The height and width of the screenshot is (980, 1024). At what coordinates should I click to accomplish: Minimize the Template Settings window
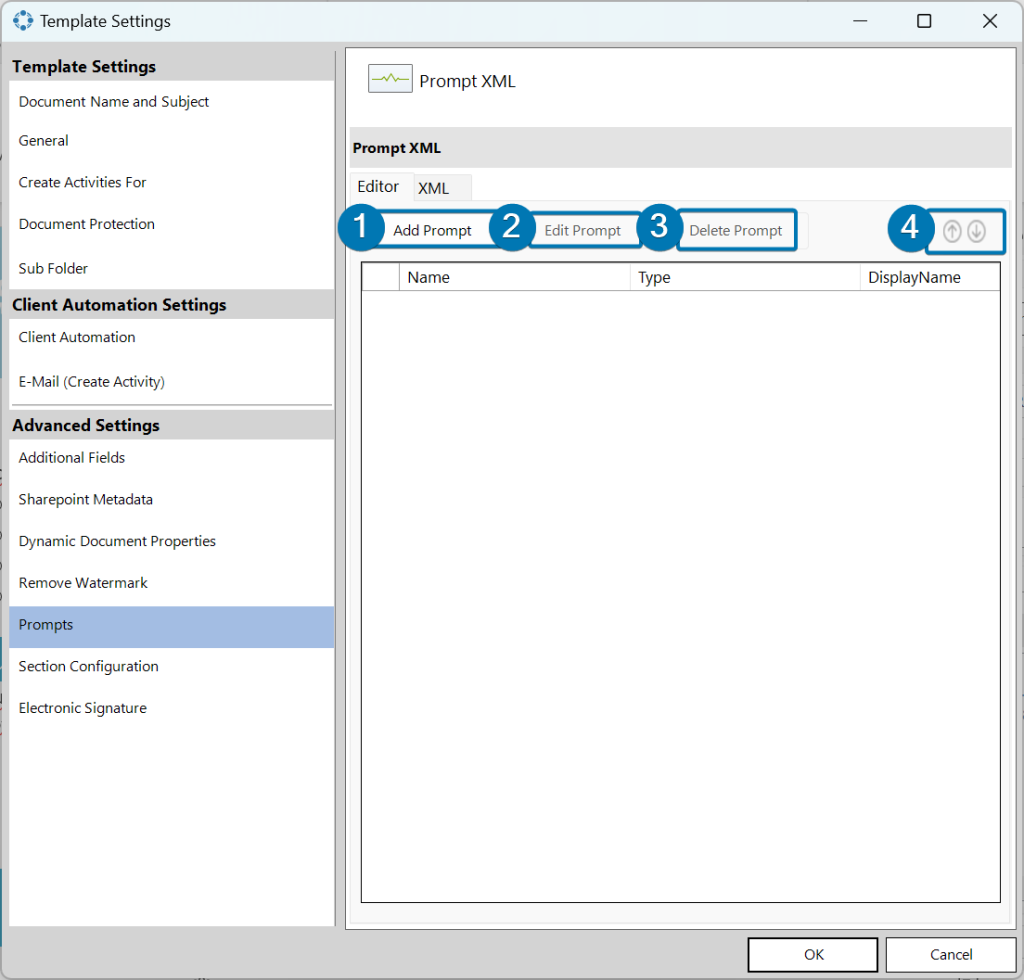click(860, 21)
